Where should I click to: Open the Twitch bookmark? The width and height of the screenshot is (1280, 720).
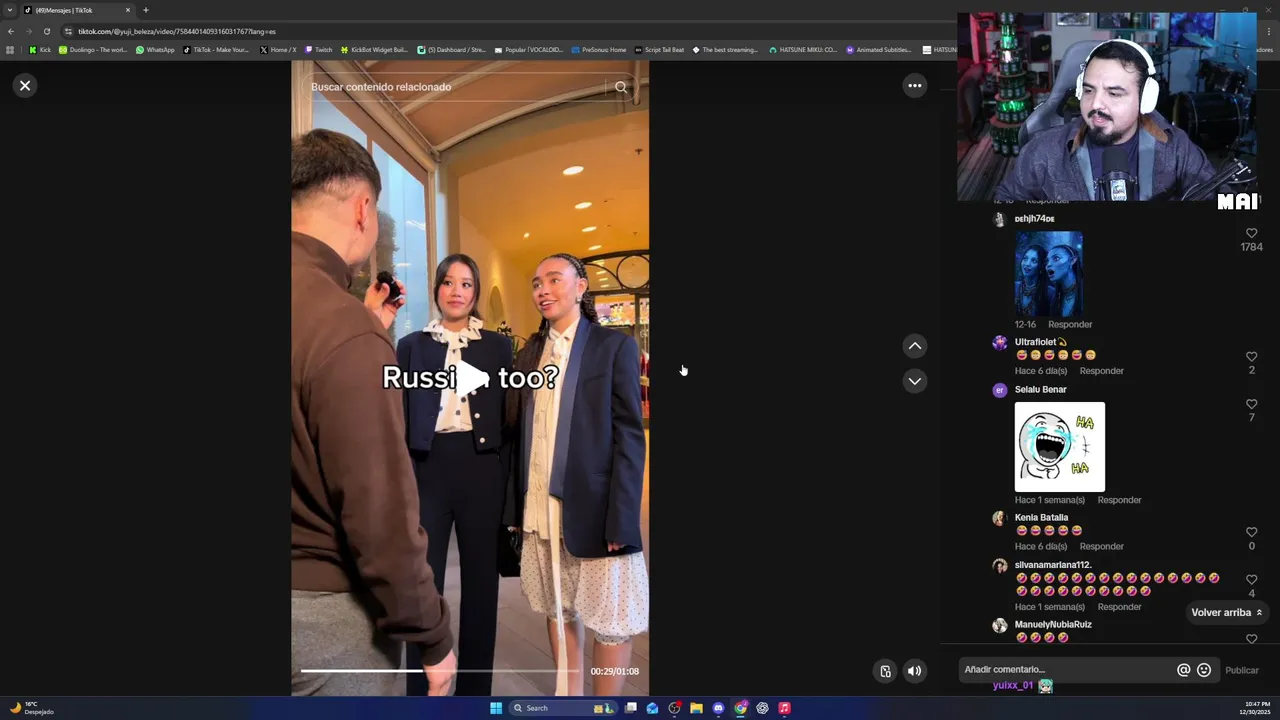[318, 50]
